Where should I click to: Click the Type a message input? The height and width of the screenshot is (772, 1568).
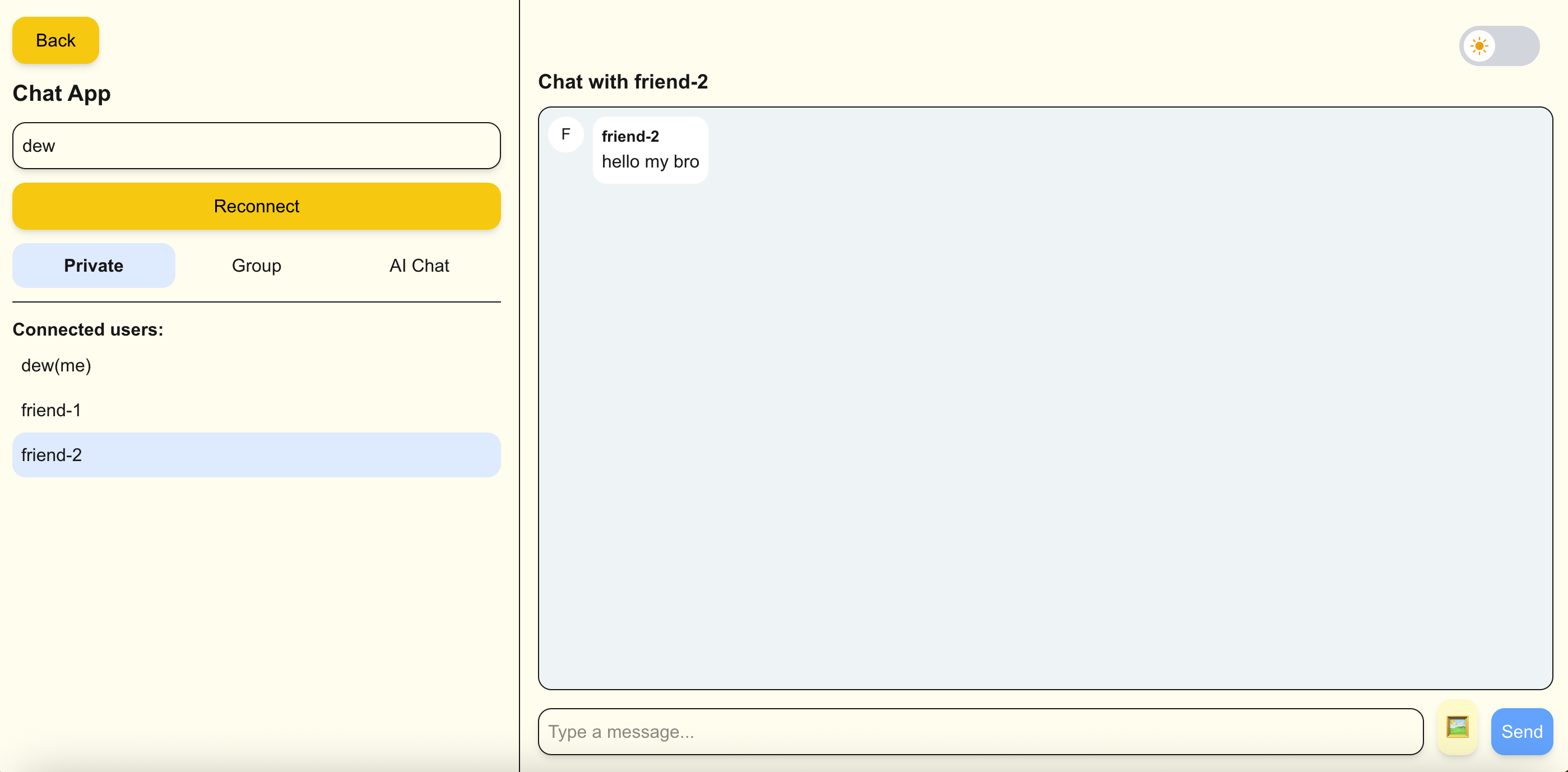[x=980, y=731]
